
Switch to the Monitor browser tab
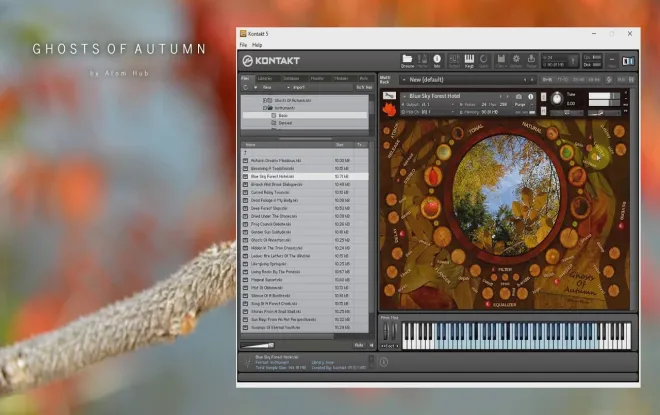317,78
